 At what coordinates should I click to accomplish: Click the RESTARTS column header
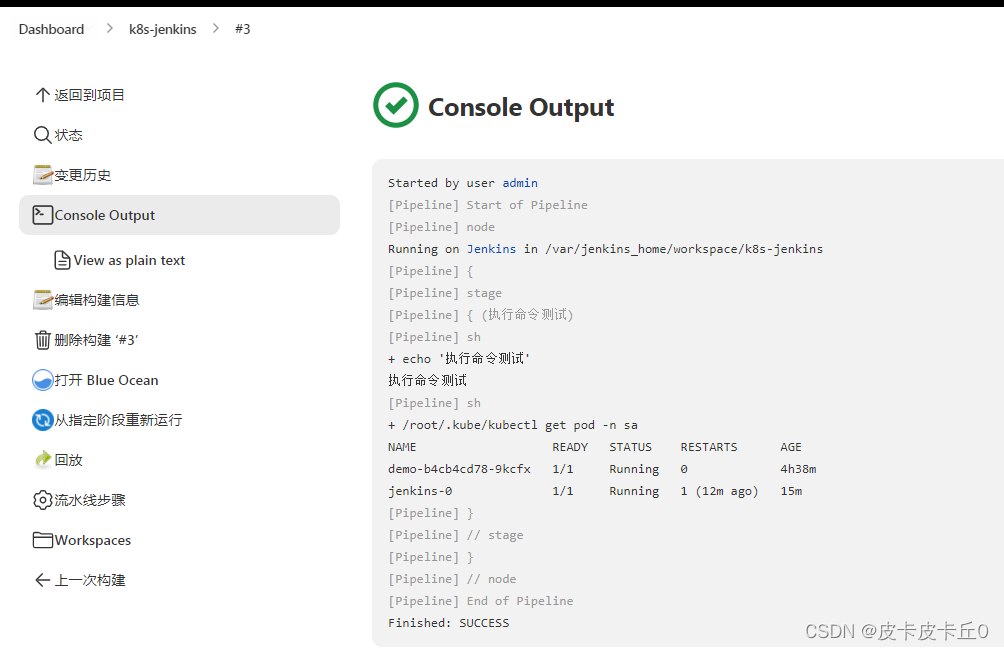pyautogui.click(x=709, y=447)
